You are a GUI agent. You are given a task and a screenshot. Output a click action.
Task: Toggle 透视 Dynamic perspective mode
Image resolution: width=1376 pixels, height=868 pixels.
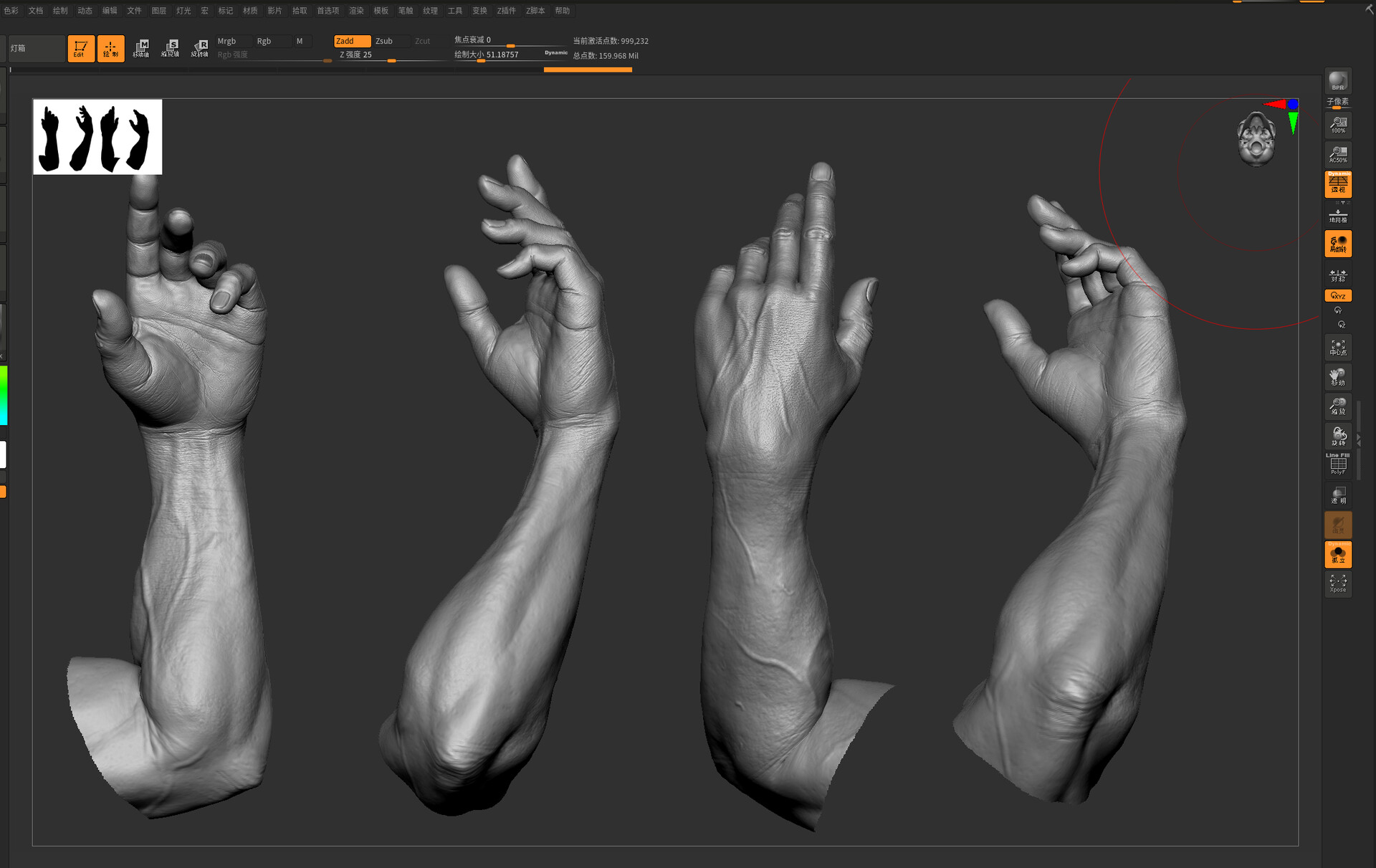tap(1337, 184)
